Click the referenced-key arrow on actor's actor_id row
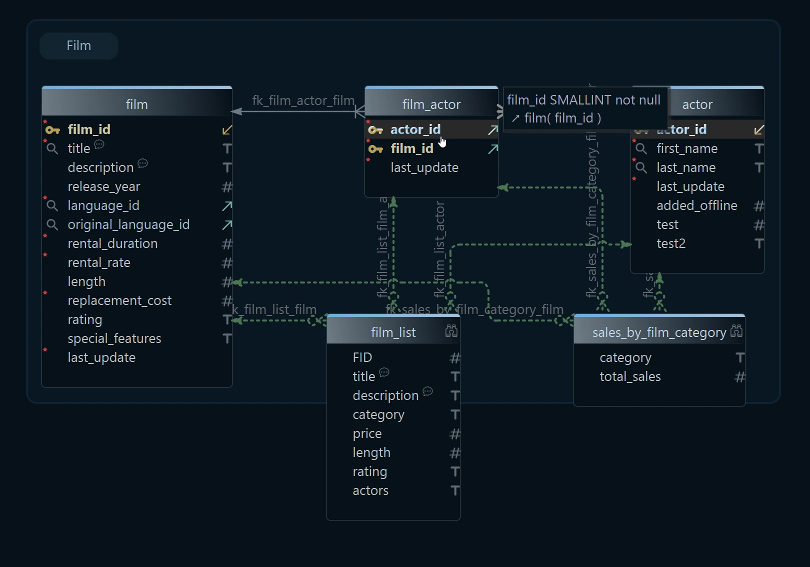 pyautogui.click(x=758, y=130)
